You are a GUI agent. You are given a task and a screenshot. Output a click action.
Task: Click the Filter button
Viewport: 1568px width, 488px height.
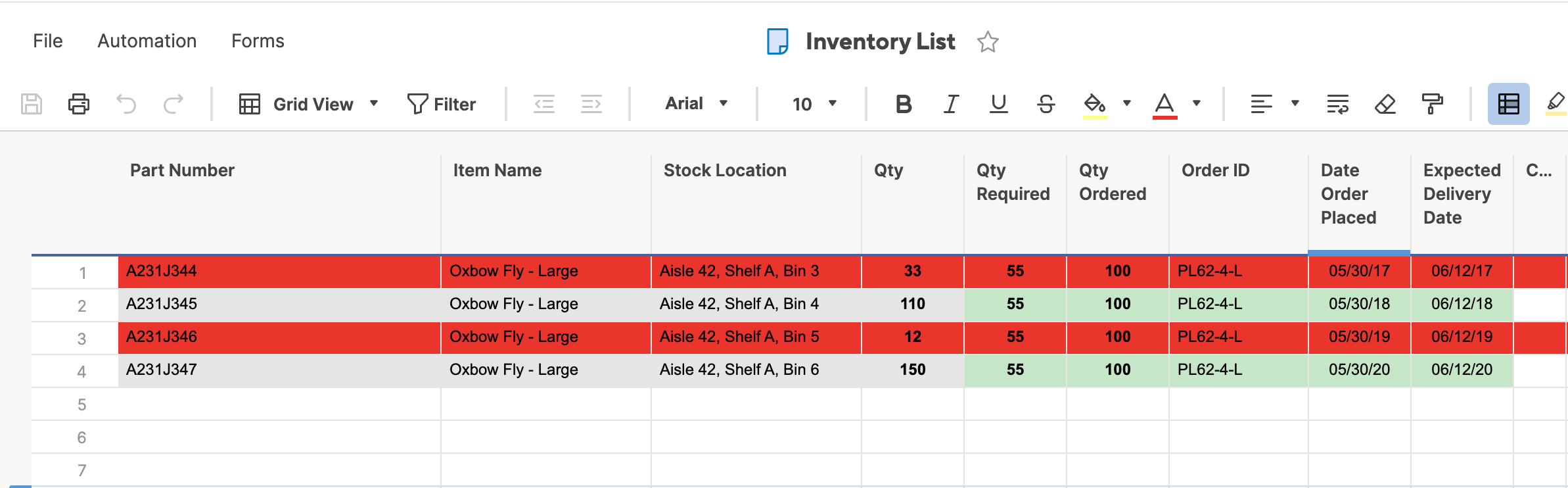pos(442,104)
